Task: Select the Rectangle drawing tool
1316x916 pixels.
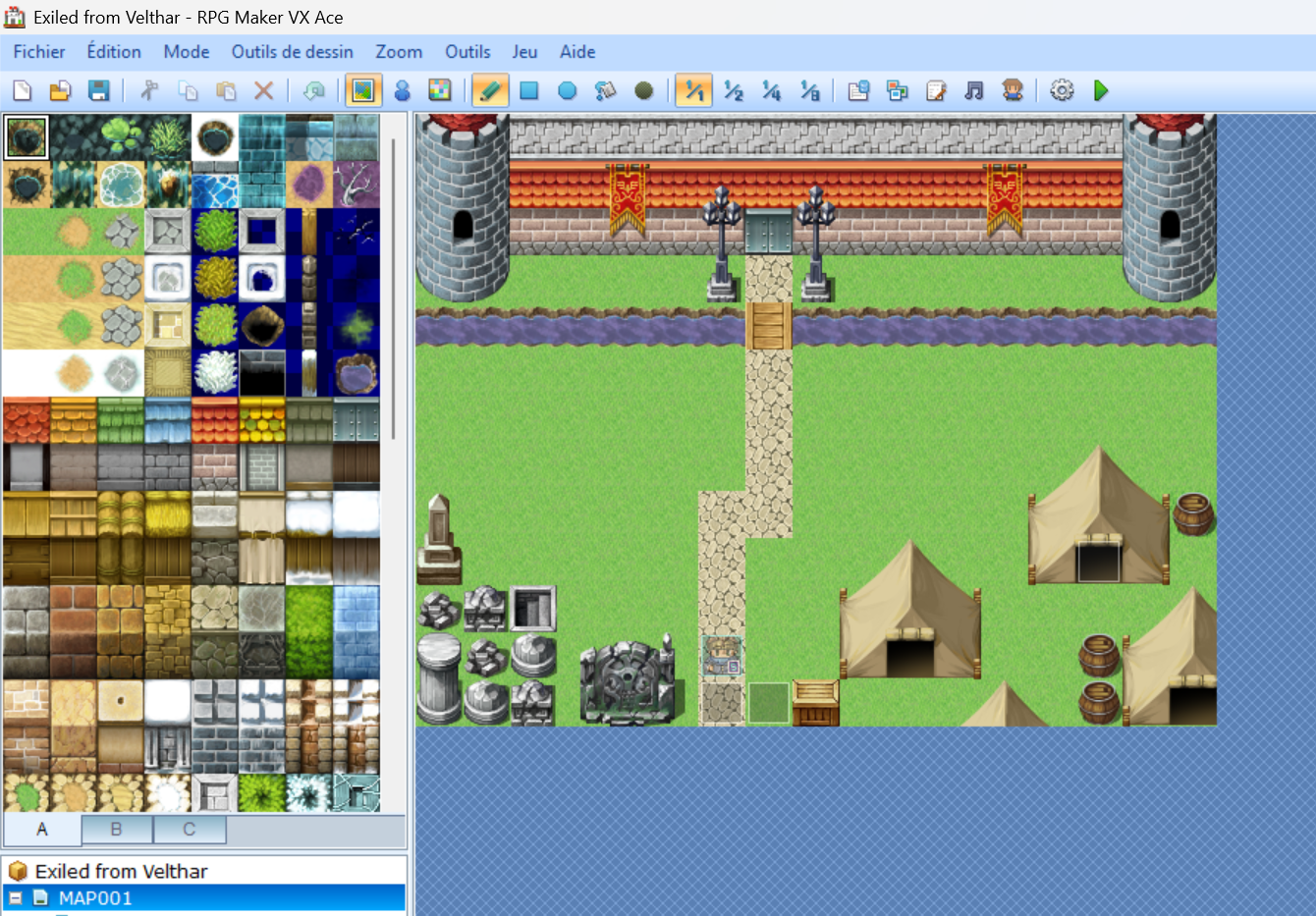Action: click(529, 91)
